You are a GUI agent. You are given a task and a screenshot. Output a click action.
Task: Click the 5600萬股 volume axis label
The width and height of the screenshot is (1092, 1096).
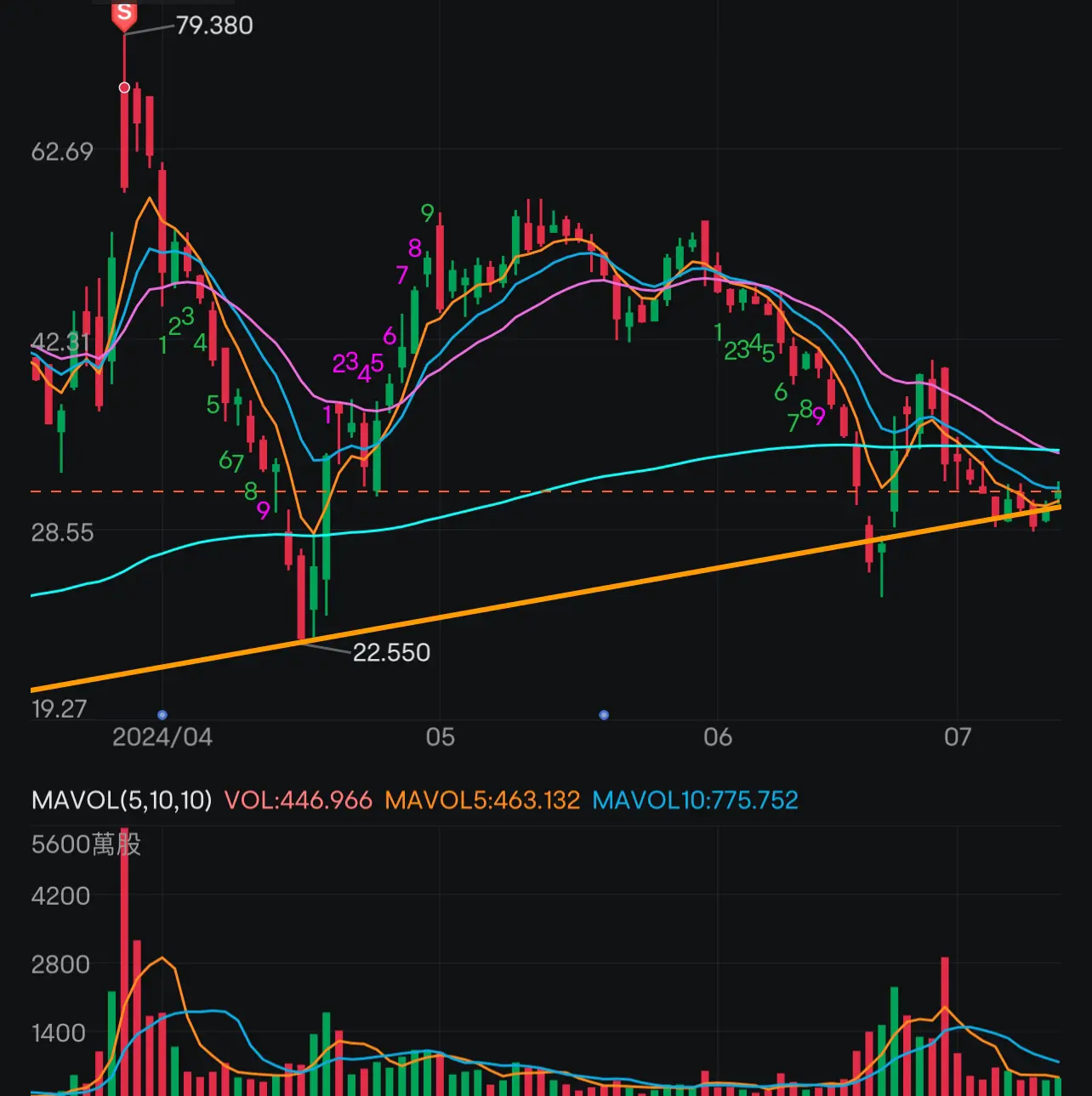pyautogui.click(x=86, y=844)
